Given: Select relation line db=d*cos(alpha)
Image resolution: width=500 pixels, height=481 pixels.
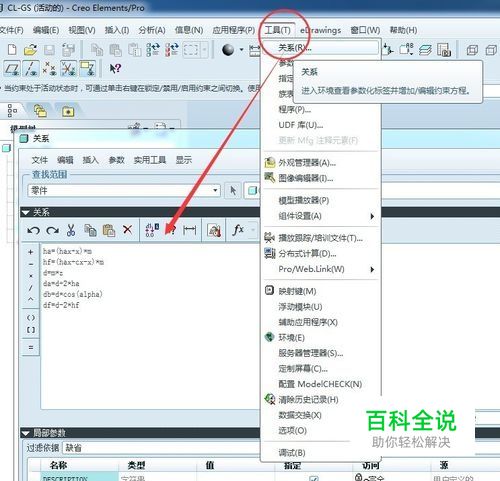Looking at the screenshot, I should pos(73,294).
